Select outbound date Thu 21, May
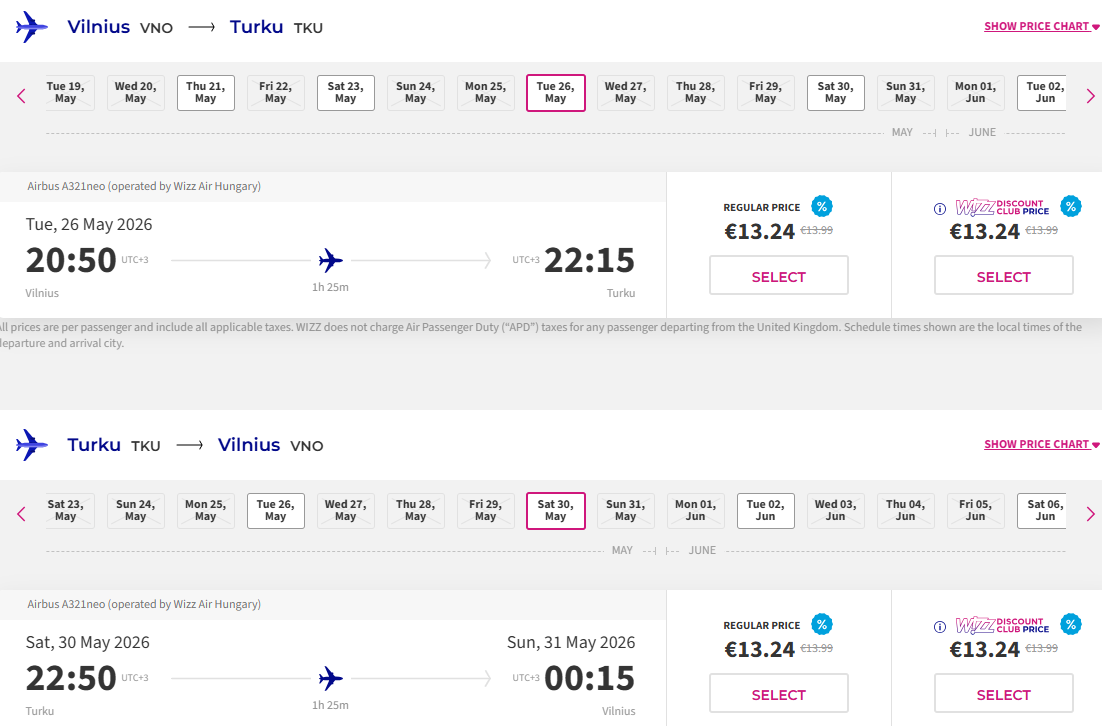Viewport: 1102px width, 726px height. click(x=206, y=93)
